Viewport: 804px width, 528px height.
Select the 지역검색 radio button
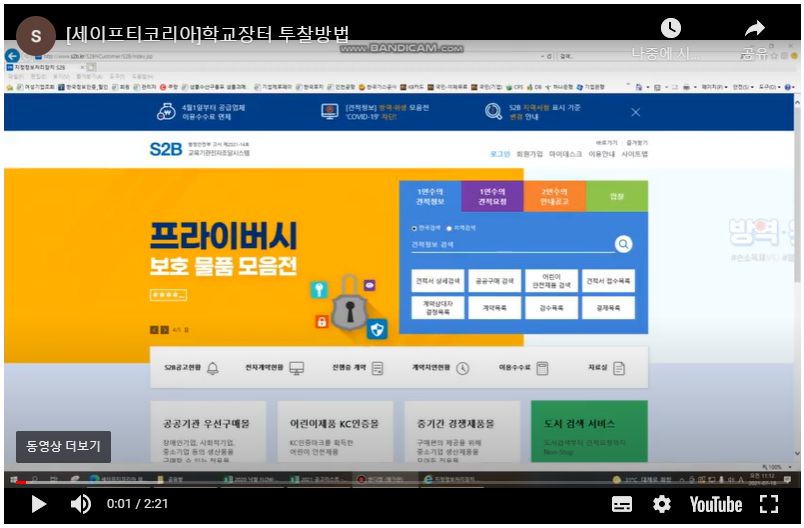[449, 228]
